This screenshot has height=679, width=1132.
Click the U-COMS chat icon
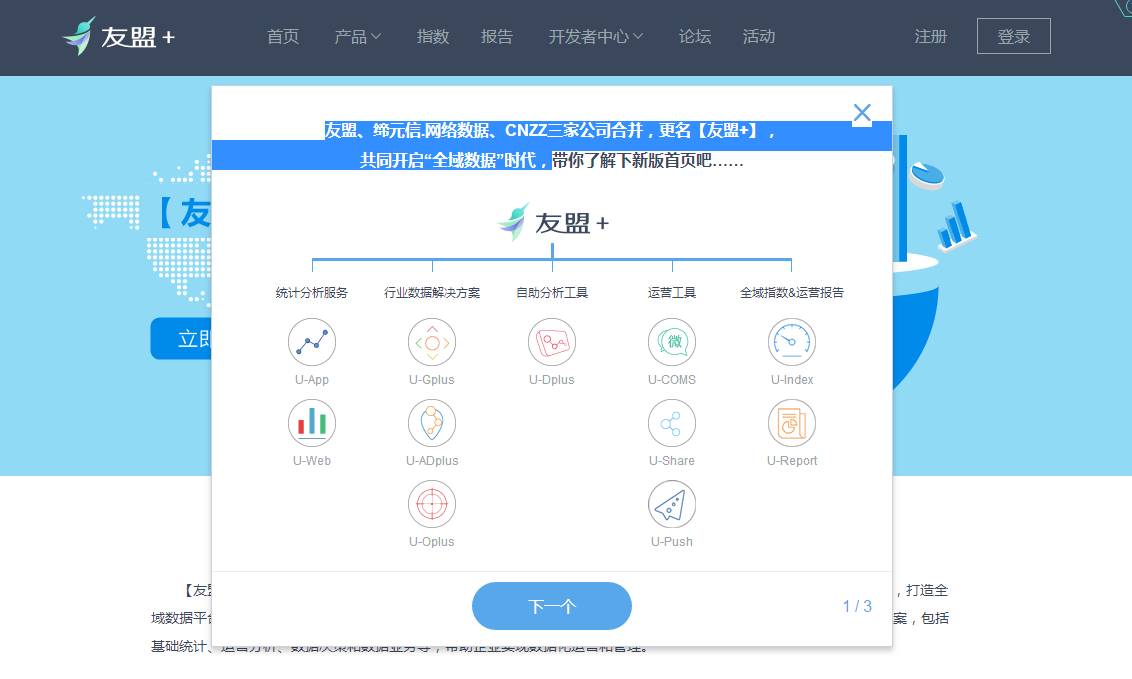[671, 342]
